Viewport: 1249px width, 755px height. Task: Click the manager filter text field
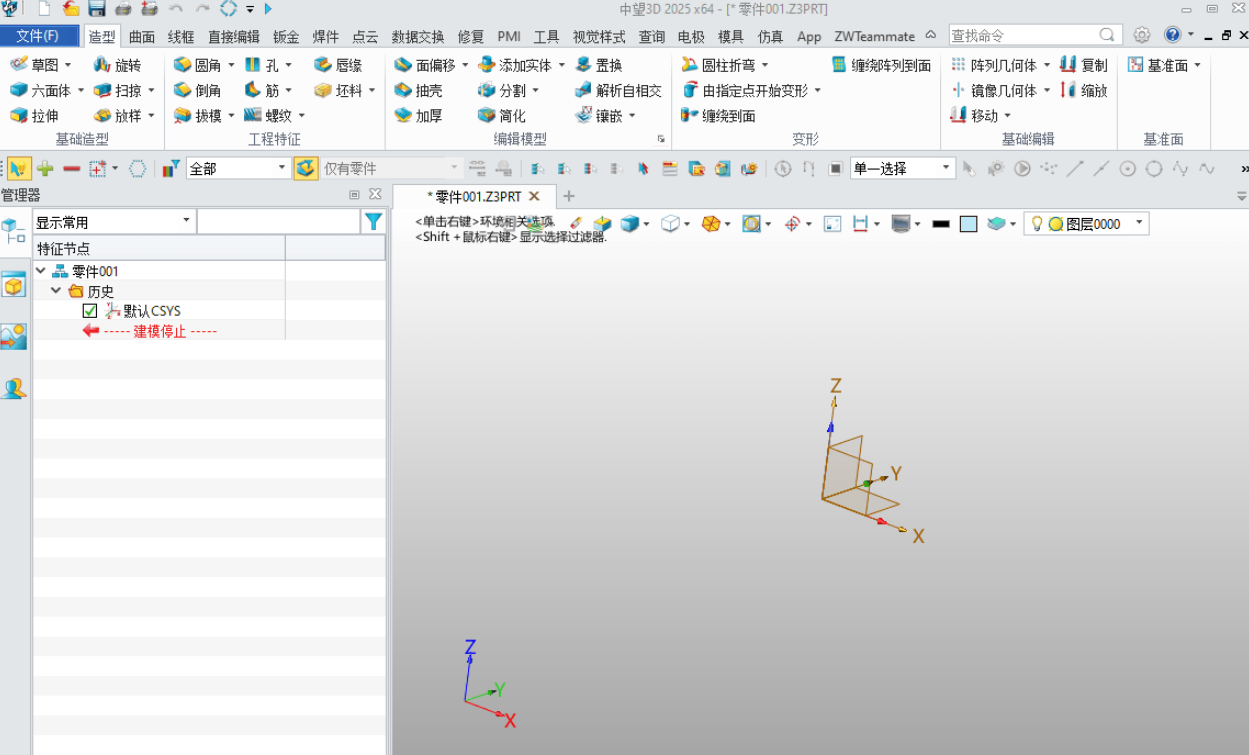[x=278, y=221]
